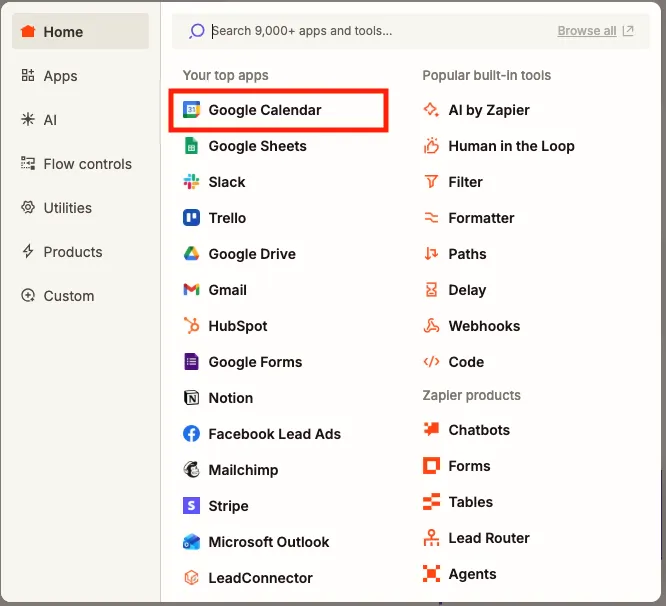
Task: Select the Webhooks built-in tool label
Action: tap(484, 326)
